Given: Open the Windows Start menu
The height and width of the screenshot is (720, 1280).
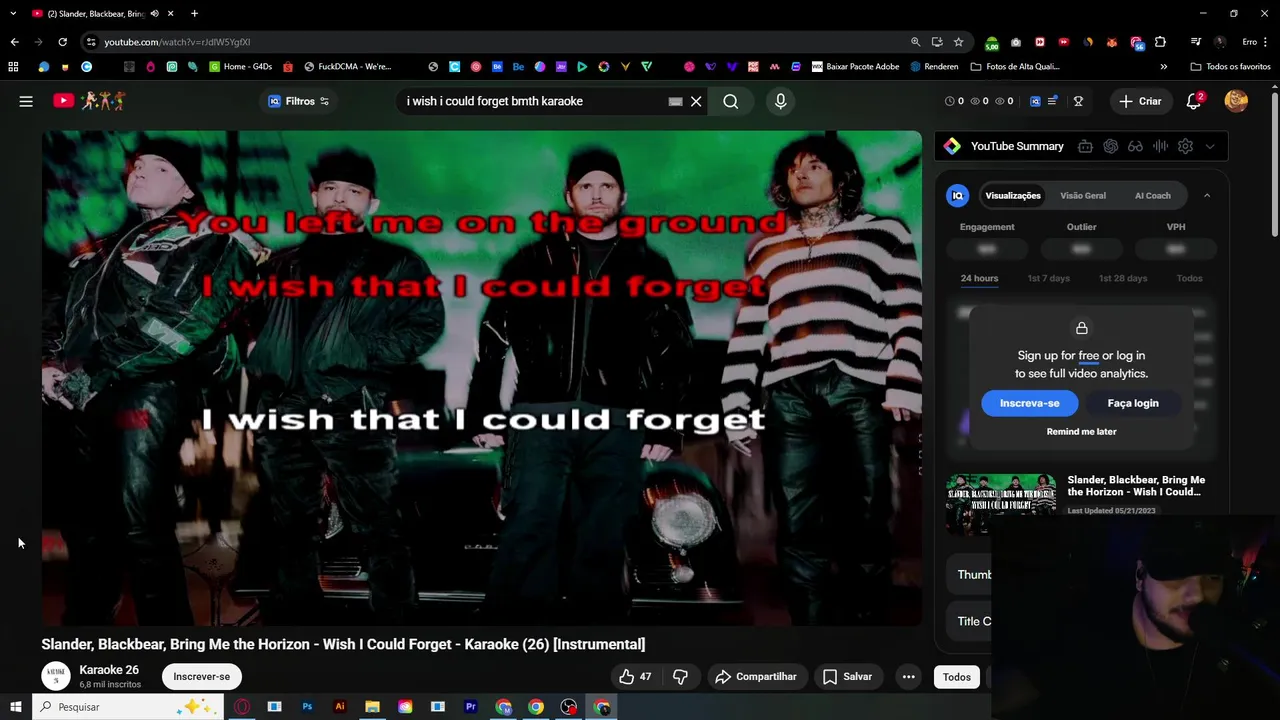Looking at the screenshot, I should [15, 707].
